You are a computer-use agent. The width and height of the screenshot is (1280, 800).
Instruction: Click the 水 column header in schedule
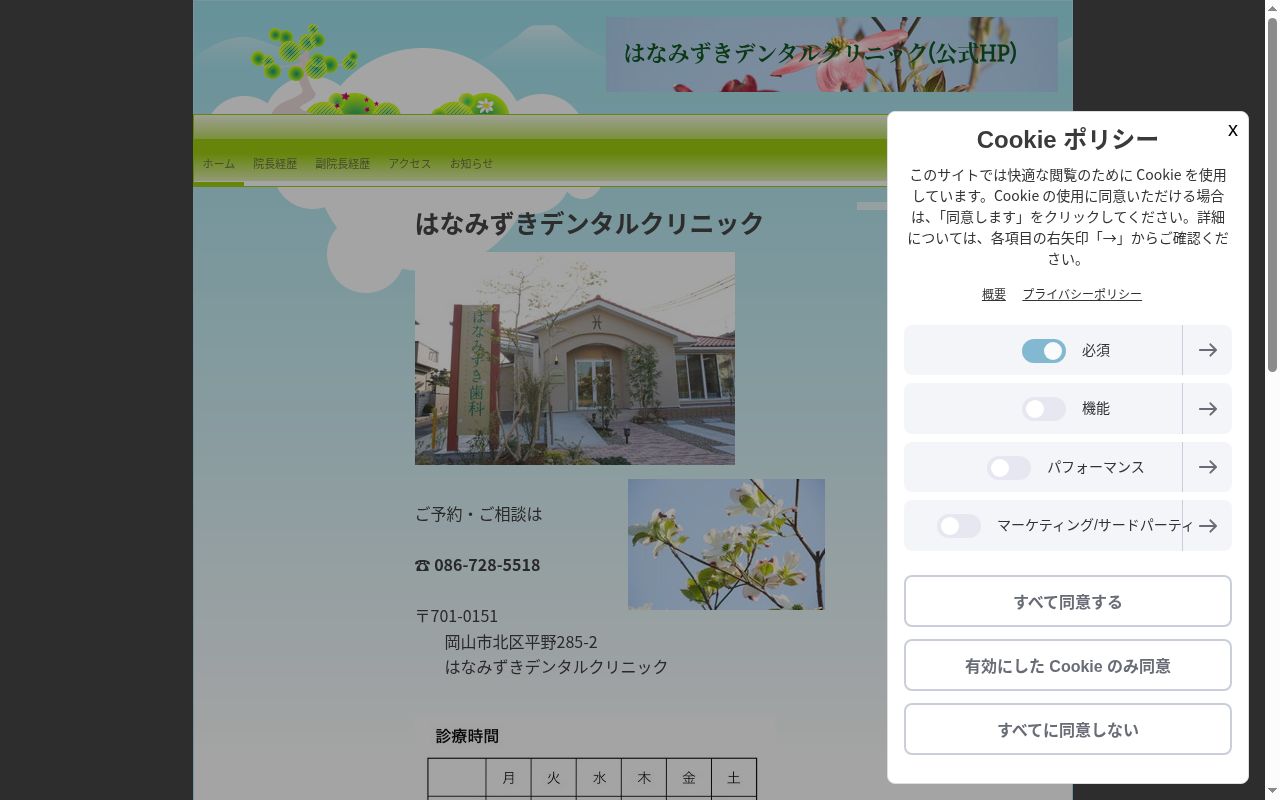coord(599,778)
